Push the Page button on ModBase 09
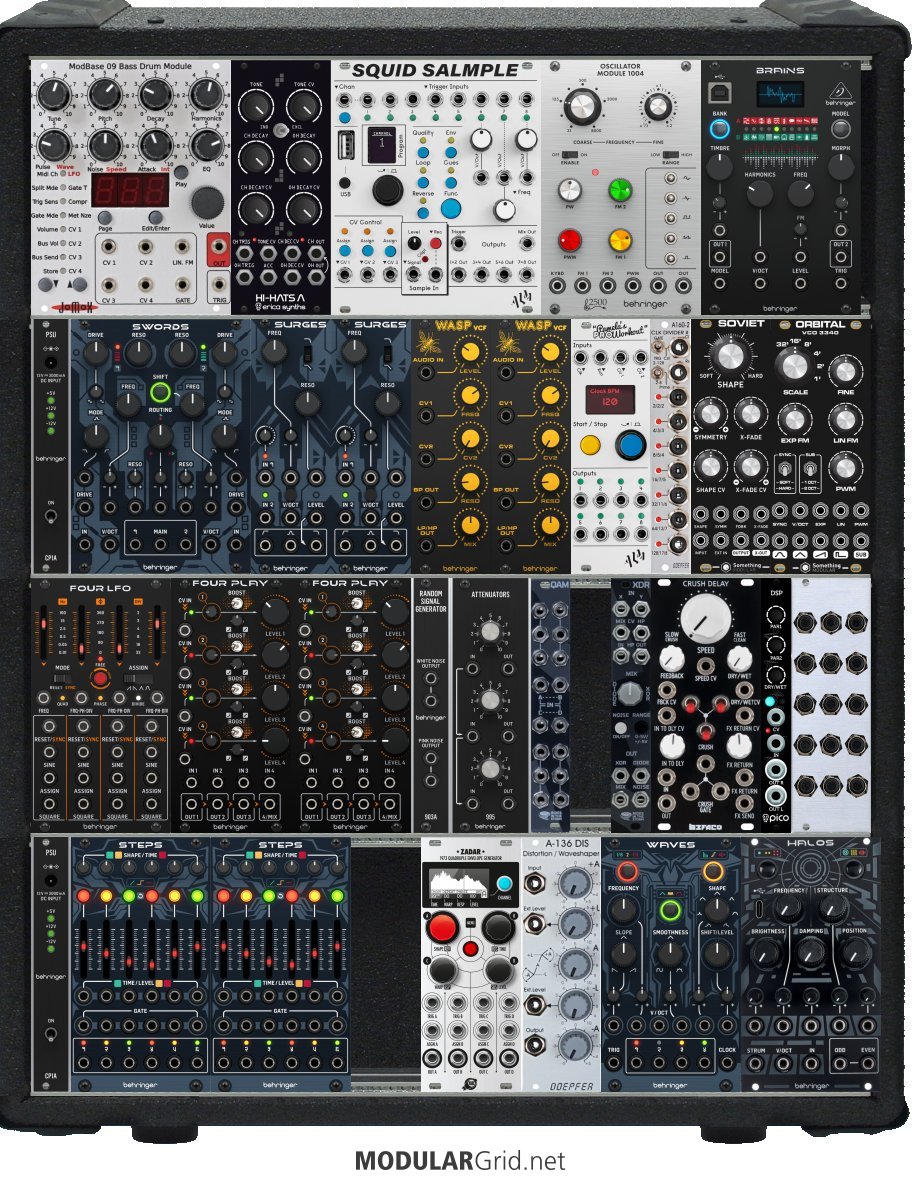This screenshot has width=922, height=1182. [x=105, y=219]
